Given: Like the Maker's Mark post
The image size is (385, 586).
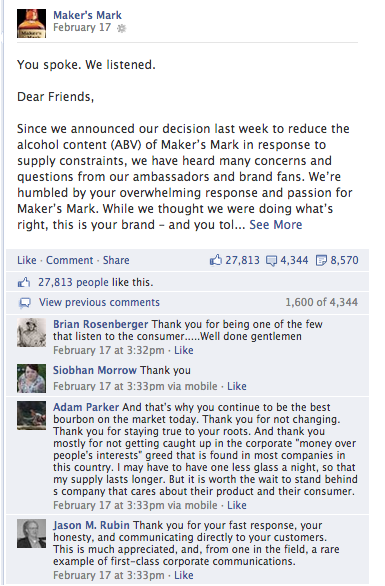Looking at the screenshot, I should tap(27, 260).
